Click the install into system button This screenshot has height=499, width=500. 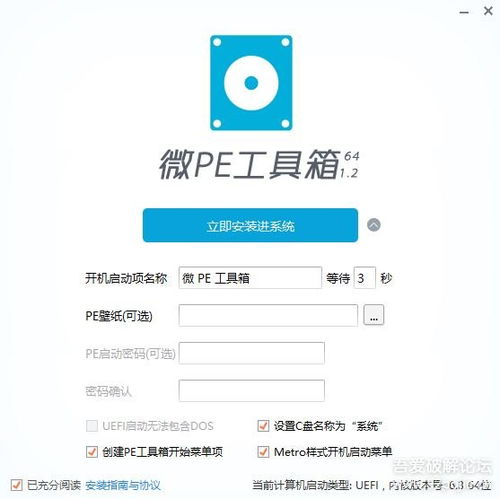[250, 225]
